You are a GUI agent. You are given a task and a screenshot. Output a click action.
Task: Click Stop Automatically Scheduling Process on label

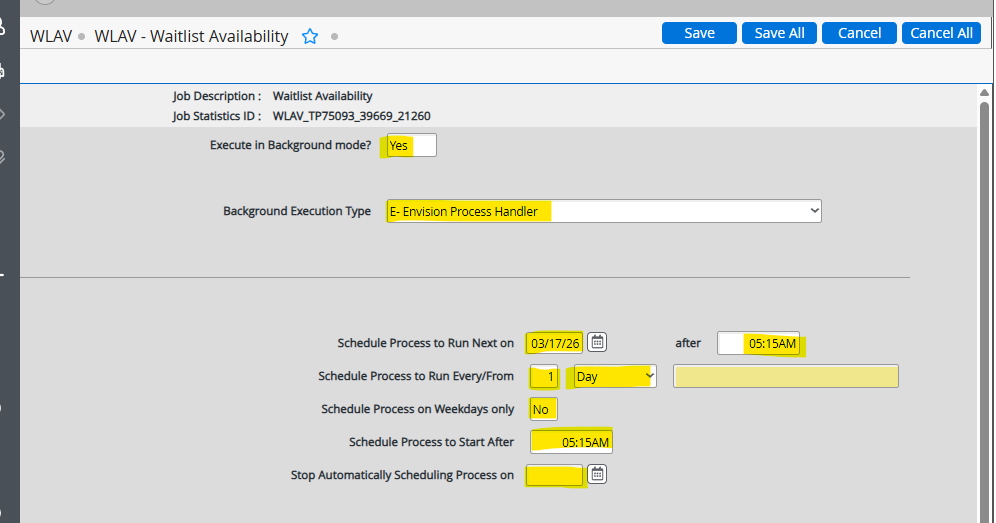402,475
